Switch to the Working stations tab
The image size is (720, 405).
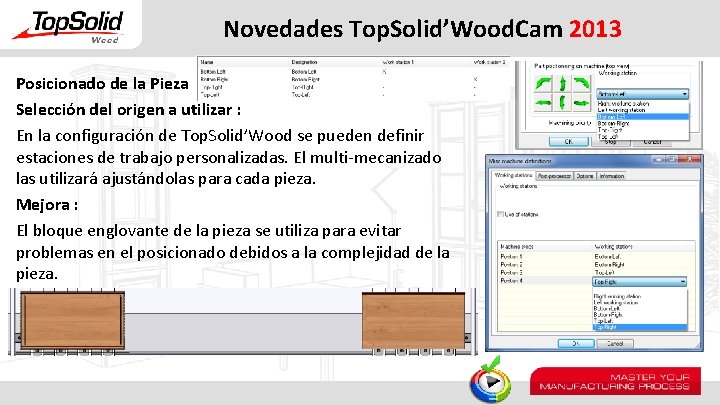point(513,175)
